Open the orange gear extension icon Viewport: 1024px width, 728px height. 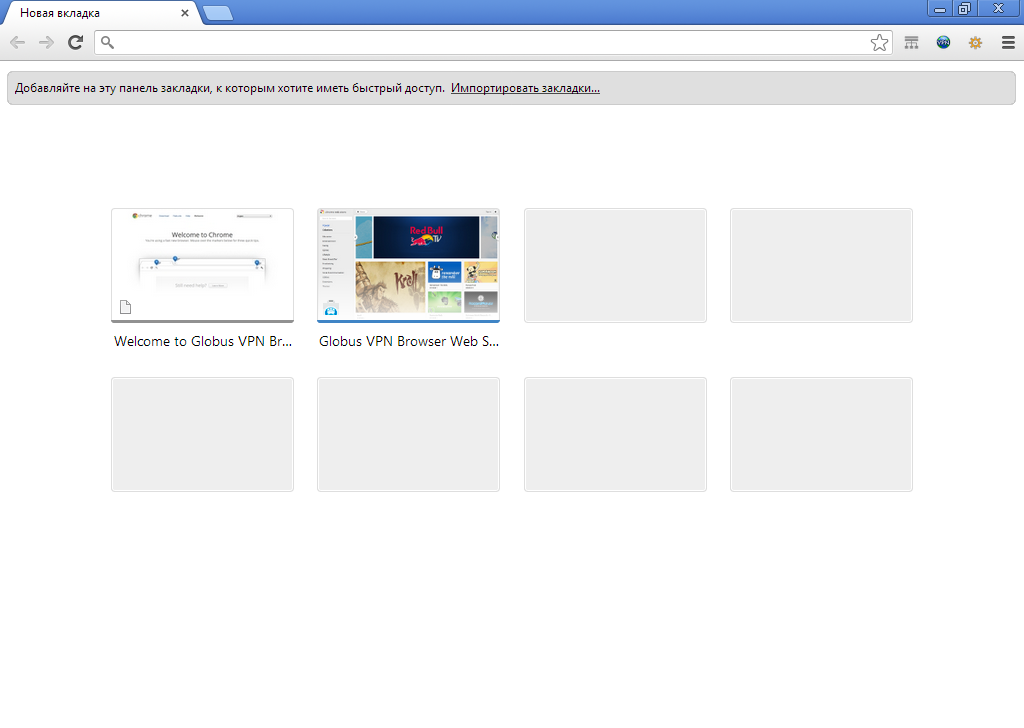[x=975, y=42]
